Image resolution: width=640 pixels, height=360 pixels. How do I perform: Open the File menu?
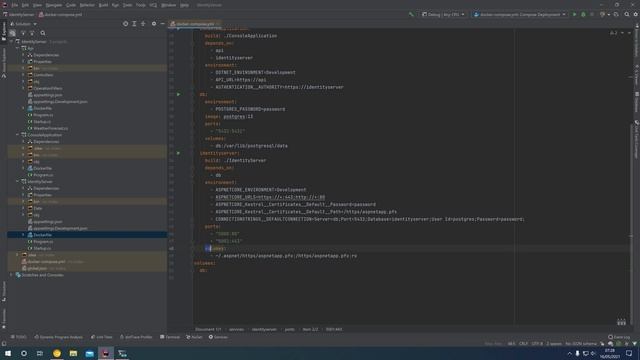click(15, 5)
